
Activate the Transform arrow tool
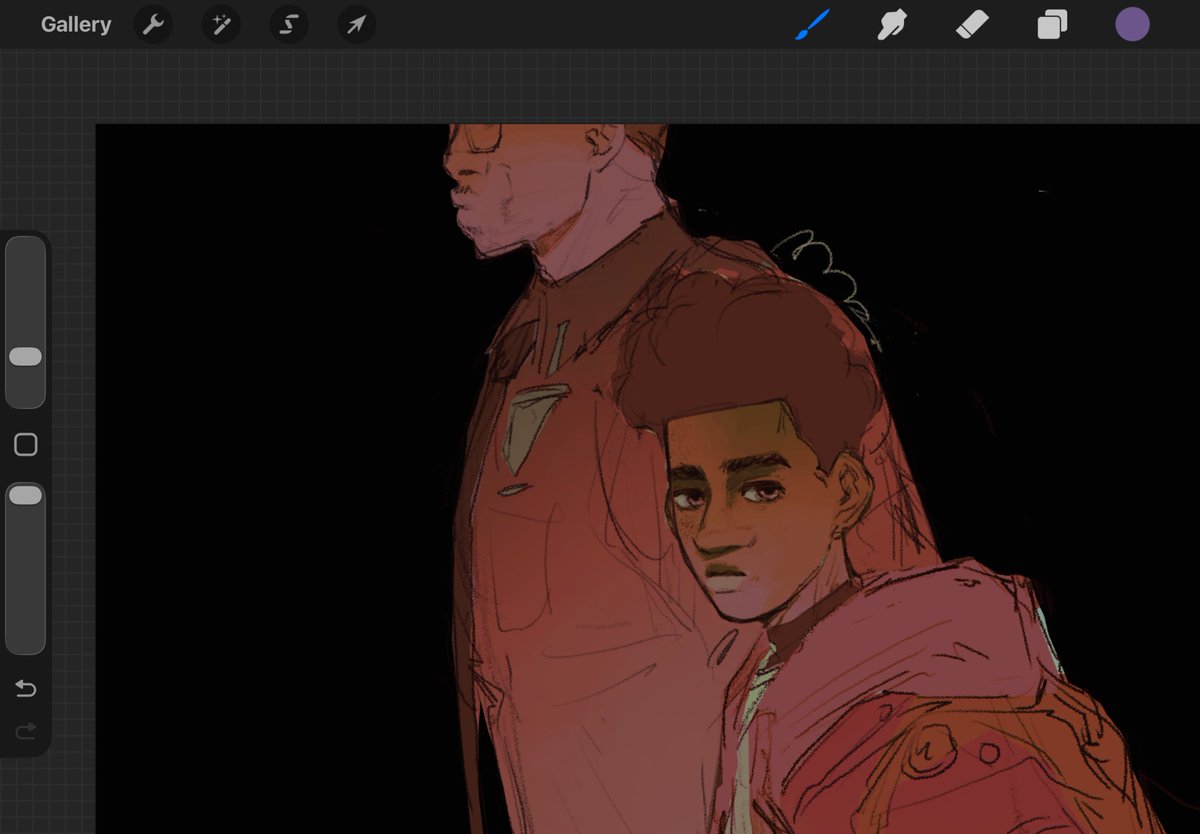click(357, 25)
